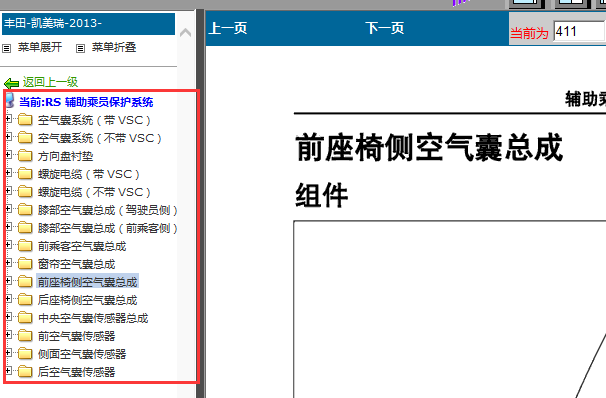Select 膝部空气囊总成（驾驶员侧）tree item
The image size is (606, 398).
(108, 210)
